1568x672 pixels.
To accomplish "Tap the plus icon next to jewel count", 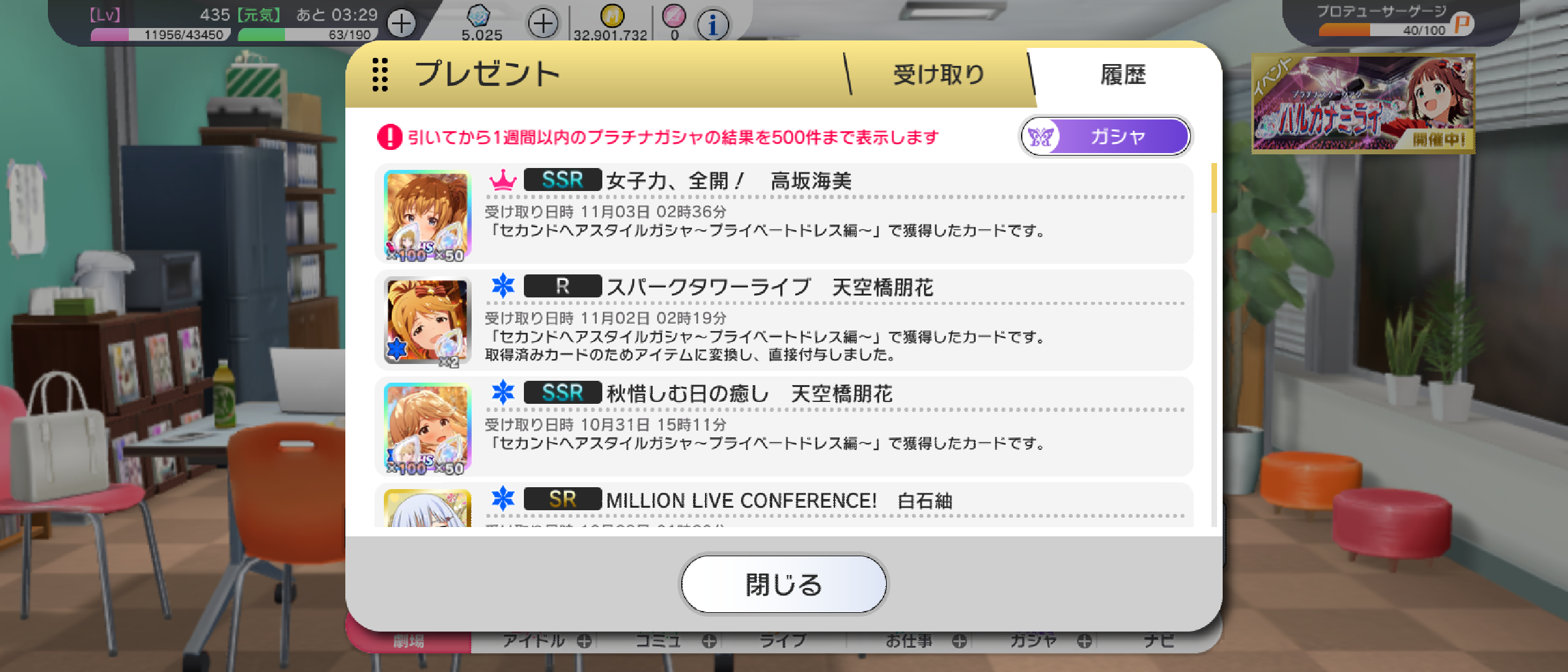I will pos(543,24).
